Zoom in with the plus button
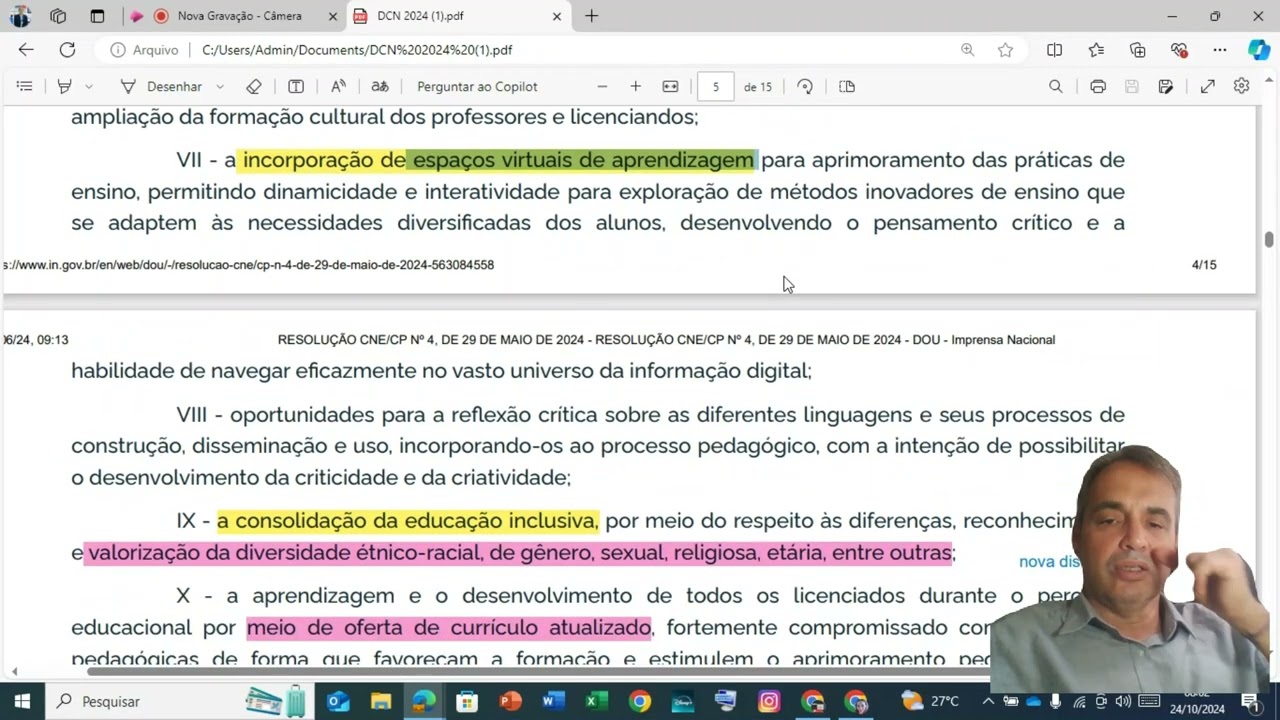This screenshot has height=720, width=1280. pyautogui.click(x=635, y=87)
